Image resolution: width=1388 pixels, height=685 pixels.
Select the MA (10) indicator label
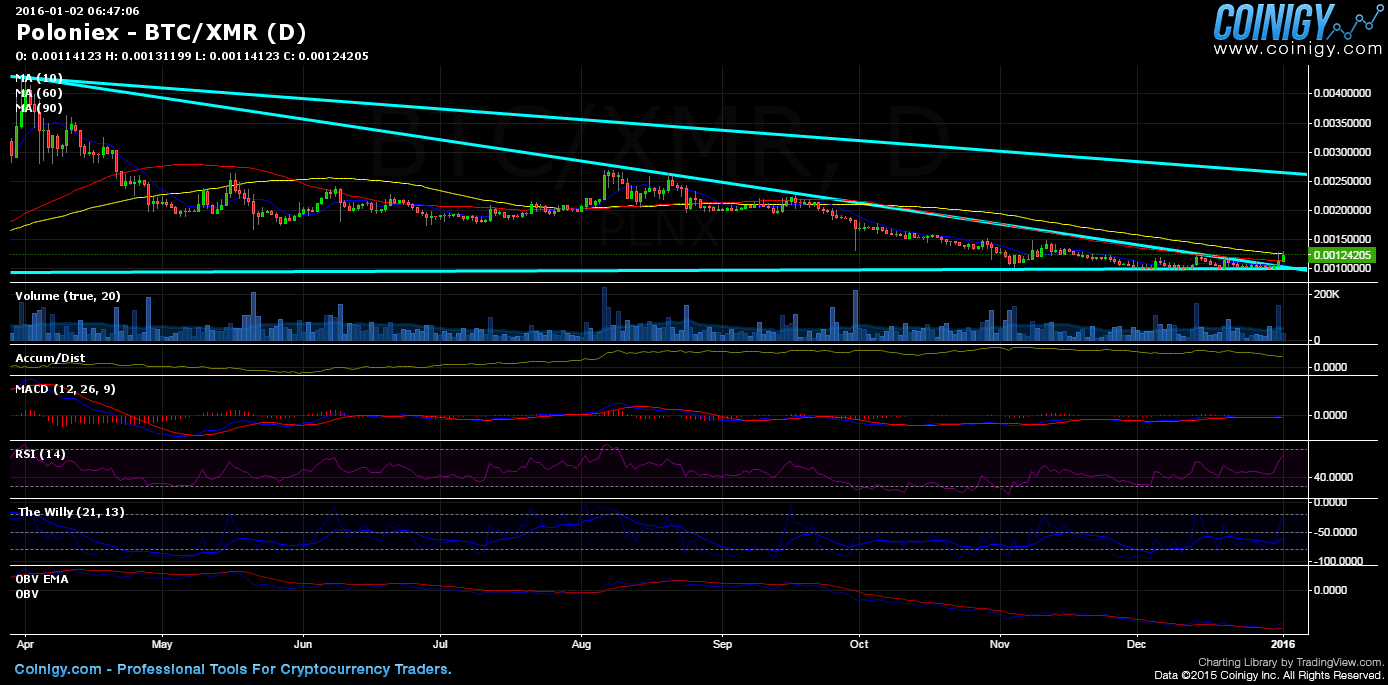39,78
